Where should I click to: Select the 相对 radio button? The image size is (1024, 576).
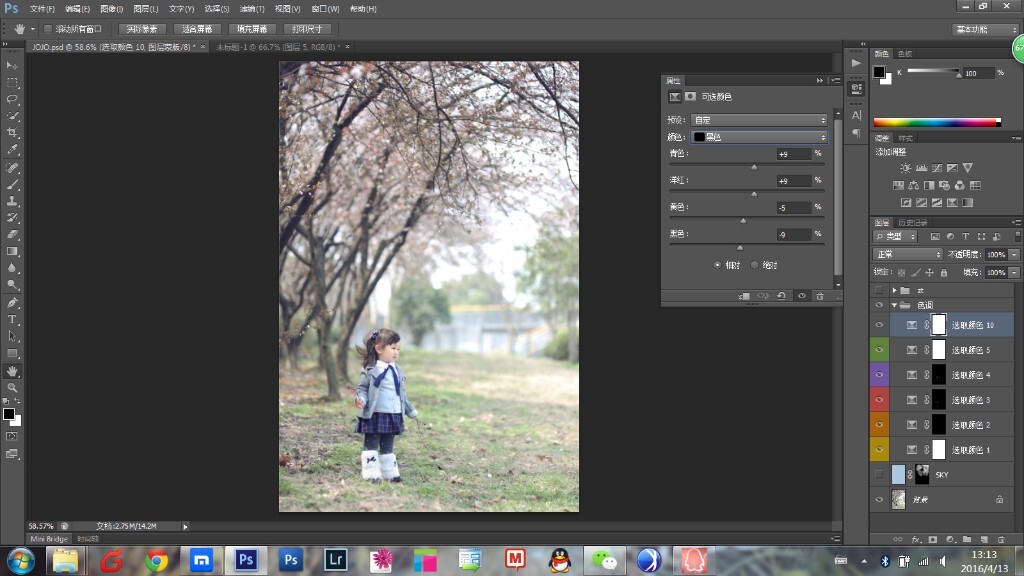pos(717,265)
